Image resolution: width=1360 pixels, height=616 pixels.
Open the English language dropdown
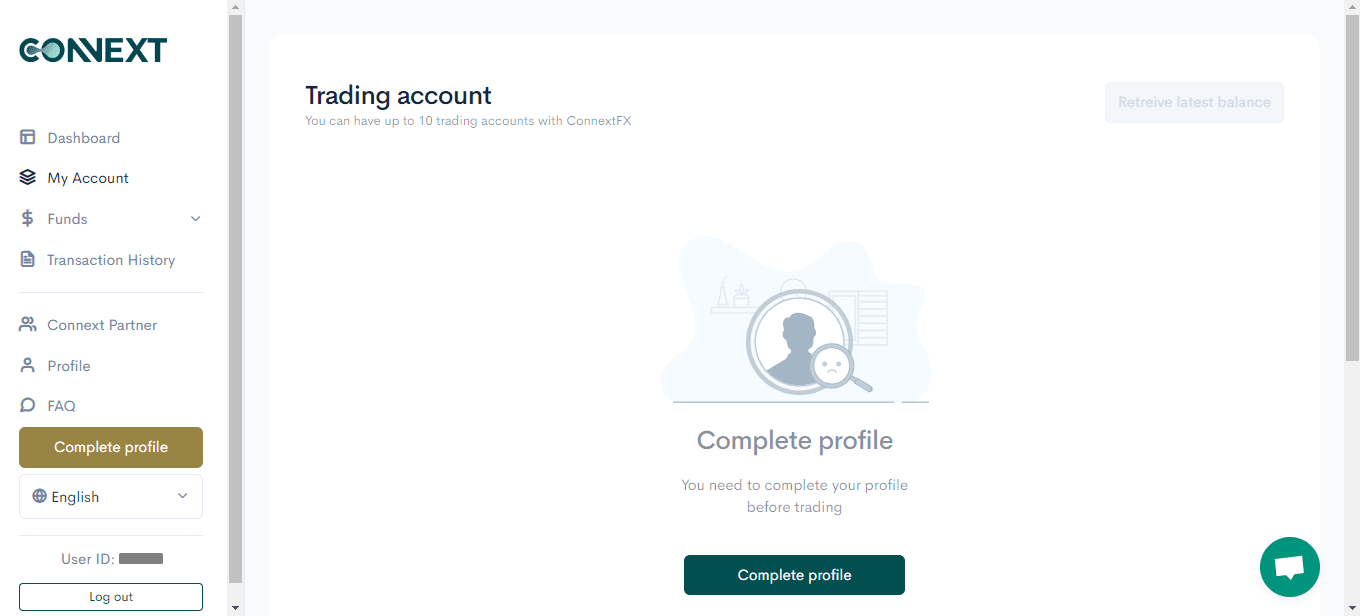click(x=111, y=497)
